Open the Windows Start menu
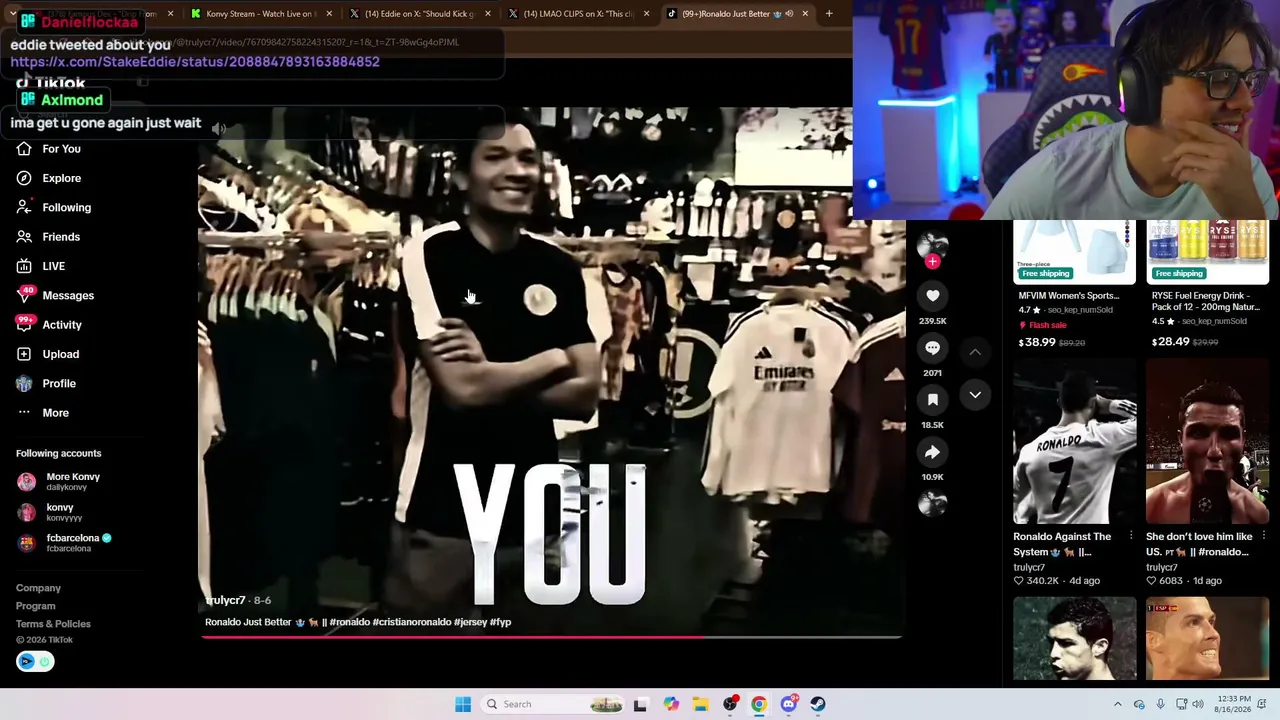The image size is (1280, 720). [463, 704]
